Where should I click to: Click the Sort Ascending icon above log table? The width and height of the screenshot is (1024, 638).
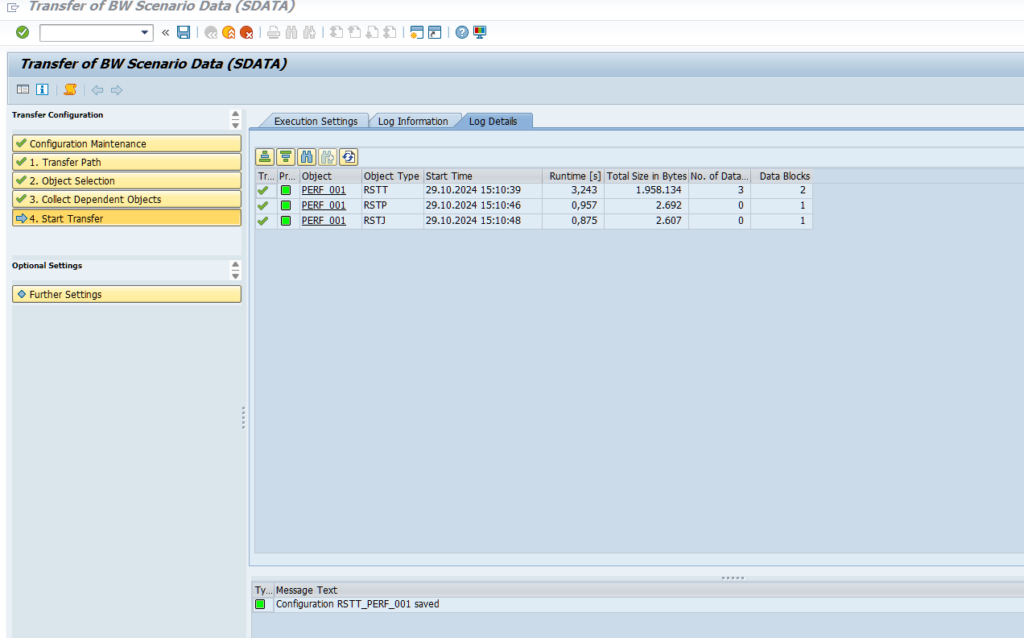point(265,156)
